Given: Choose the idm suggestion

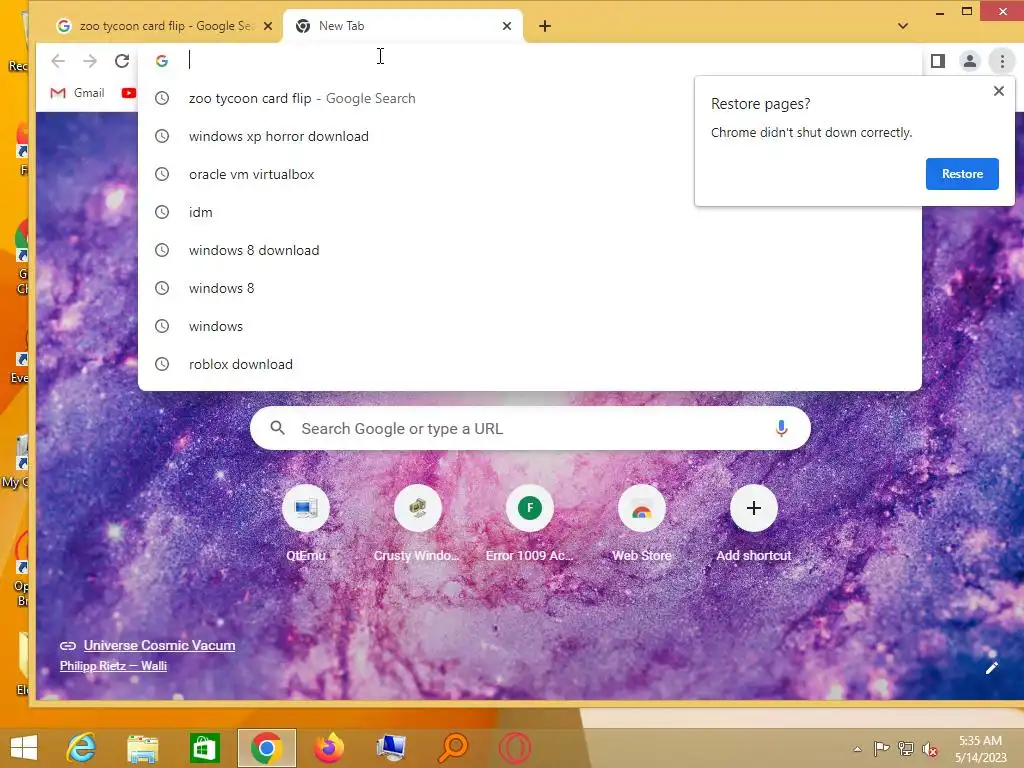Looking at the screenshot, I should coord(530,212).
